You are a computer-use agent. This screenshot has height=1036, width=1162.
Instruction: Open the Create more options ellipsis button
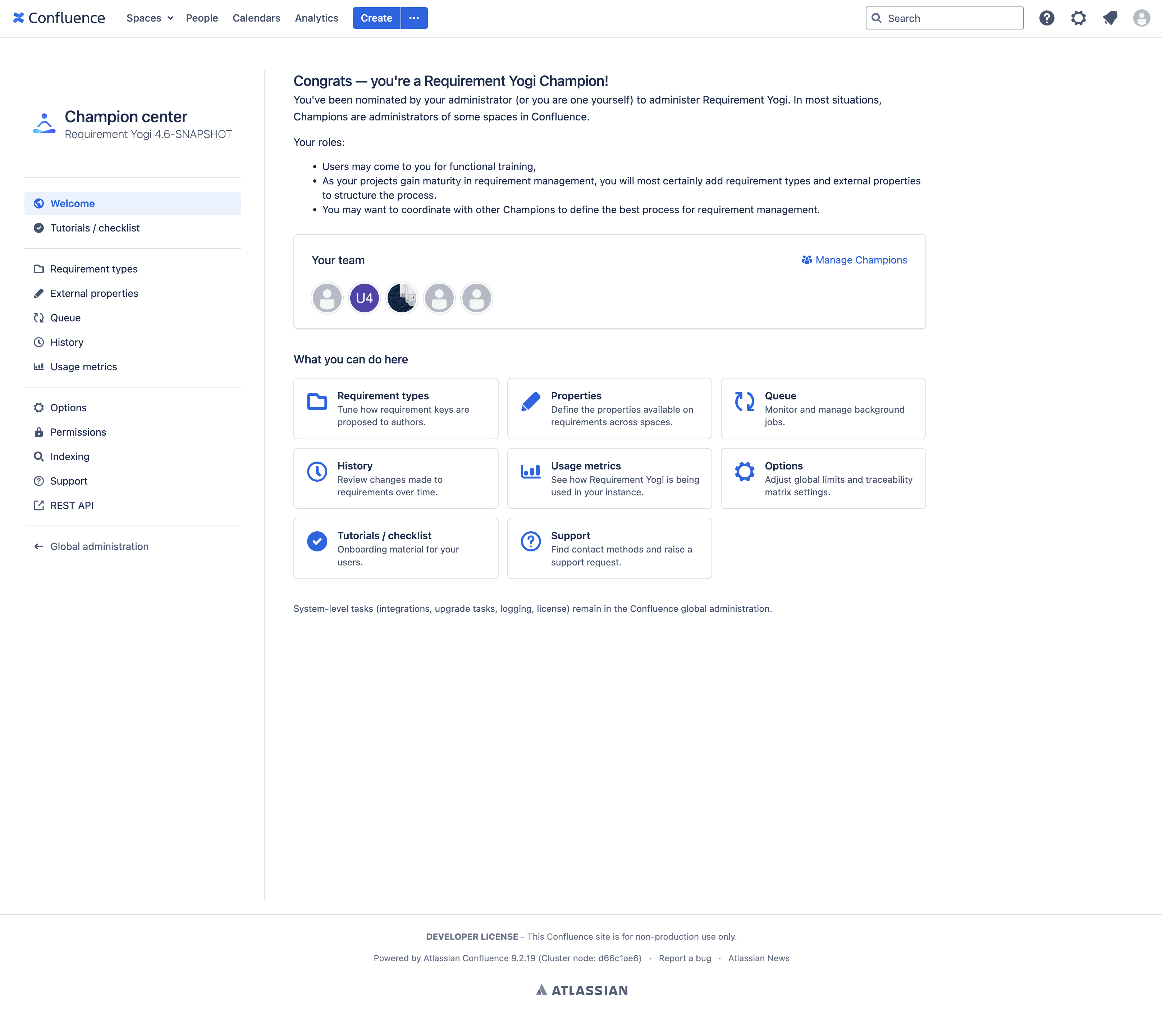point(414,18)
